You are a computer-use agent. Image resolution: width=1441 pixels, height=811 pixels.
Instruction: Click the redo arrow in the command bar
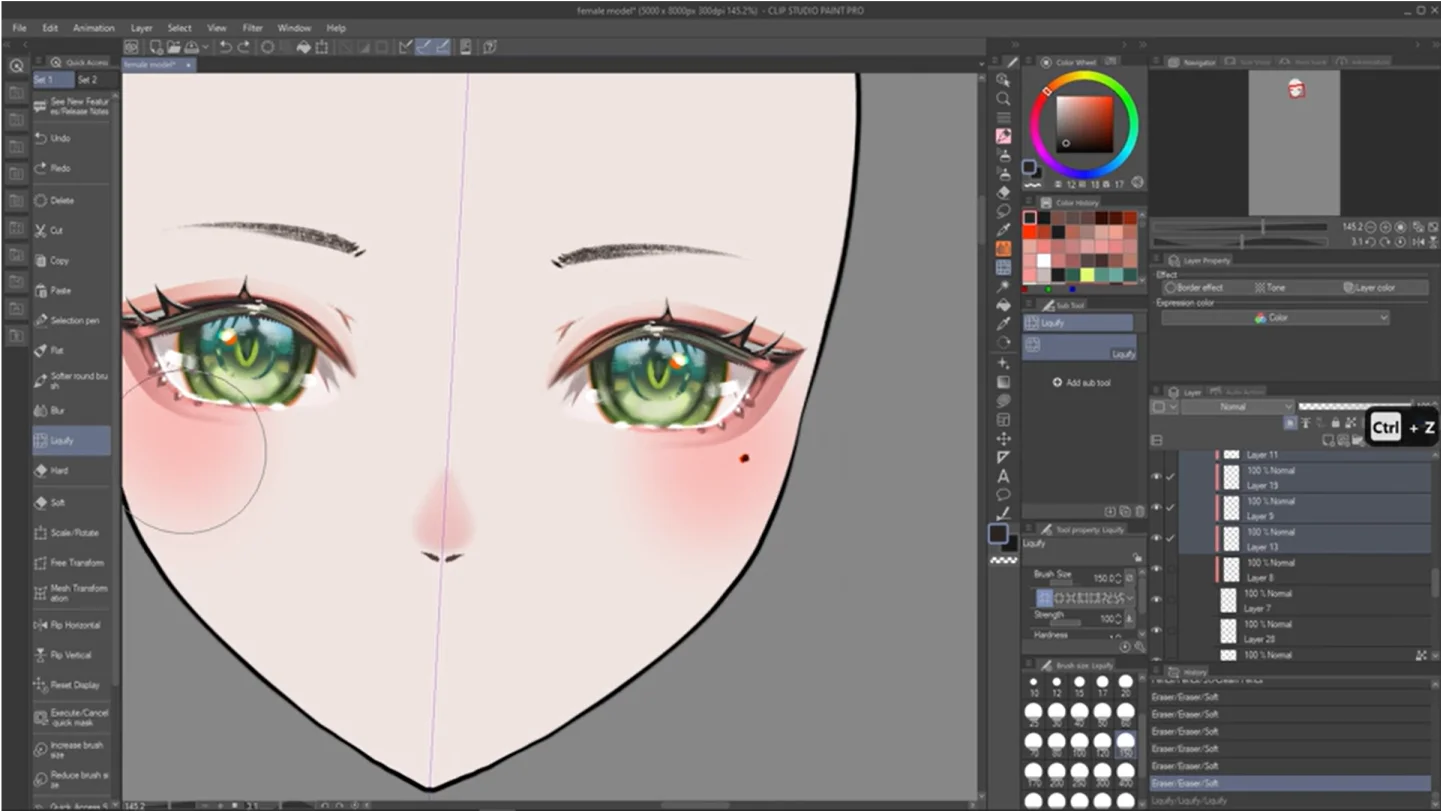coord(243,47)
